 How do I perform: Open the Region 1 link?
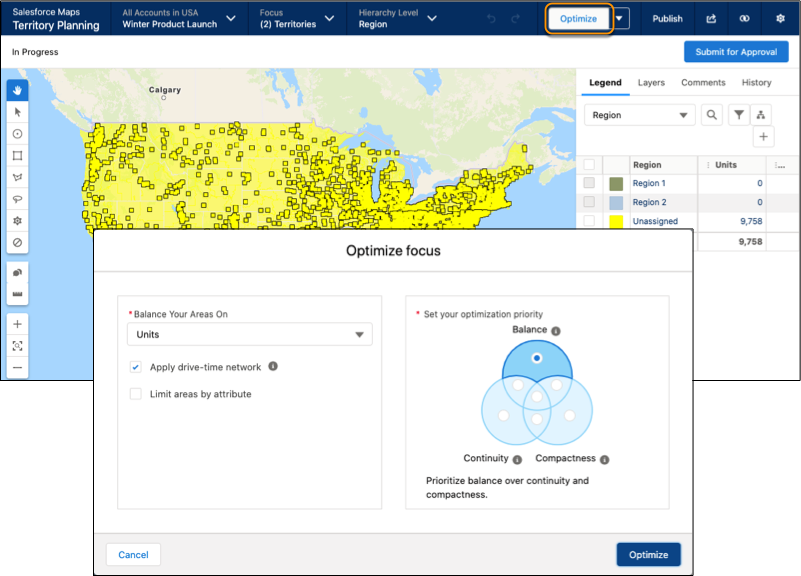[649, 183]
